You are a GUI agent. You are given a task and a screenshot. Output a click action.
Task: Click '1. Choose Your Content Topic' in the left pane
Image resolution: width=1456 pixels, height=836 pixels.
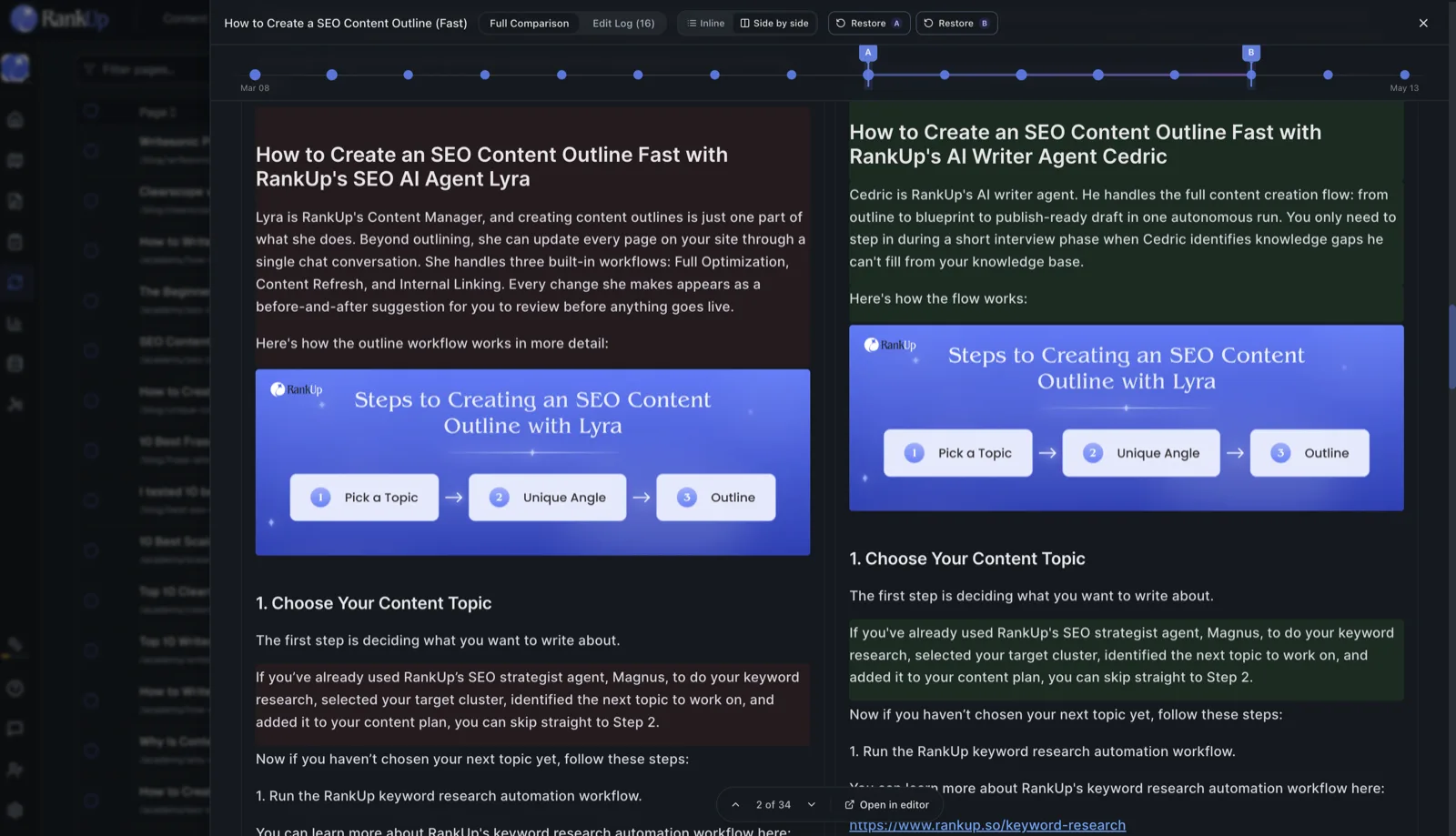tap(373, 603)
